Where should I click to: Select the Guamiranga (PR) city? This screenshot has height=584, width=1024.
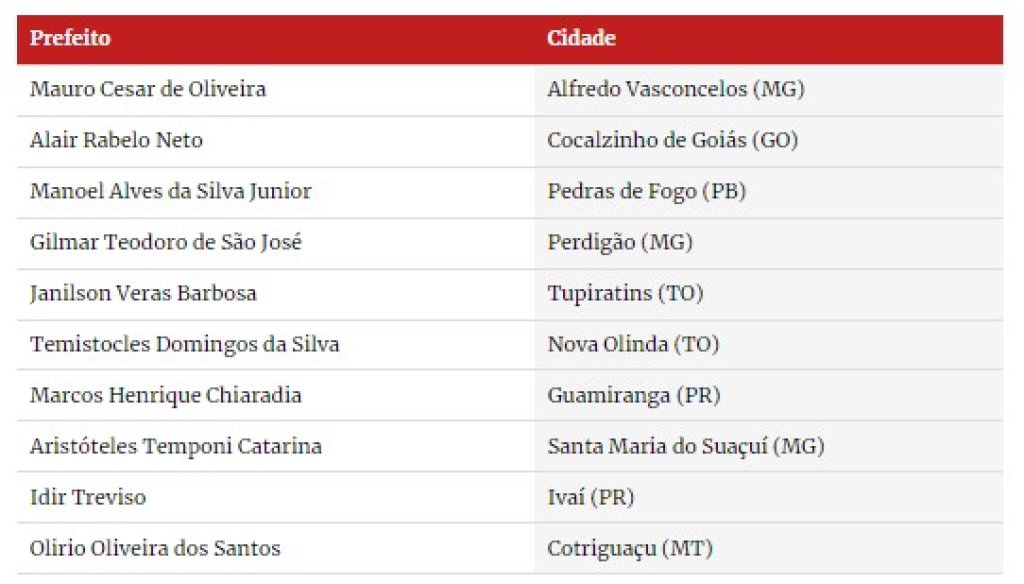[633, 395]
